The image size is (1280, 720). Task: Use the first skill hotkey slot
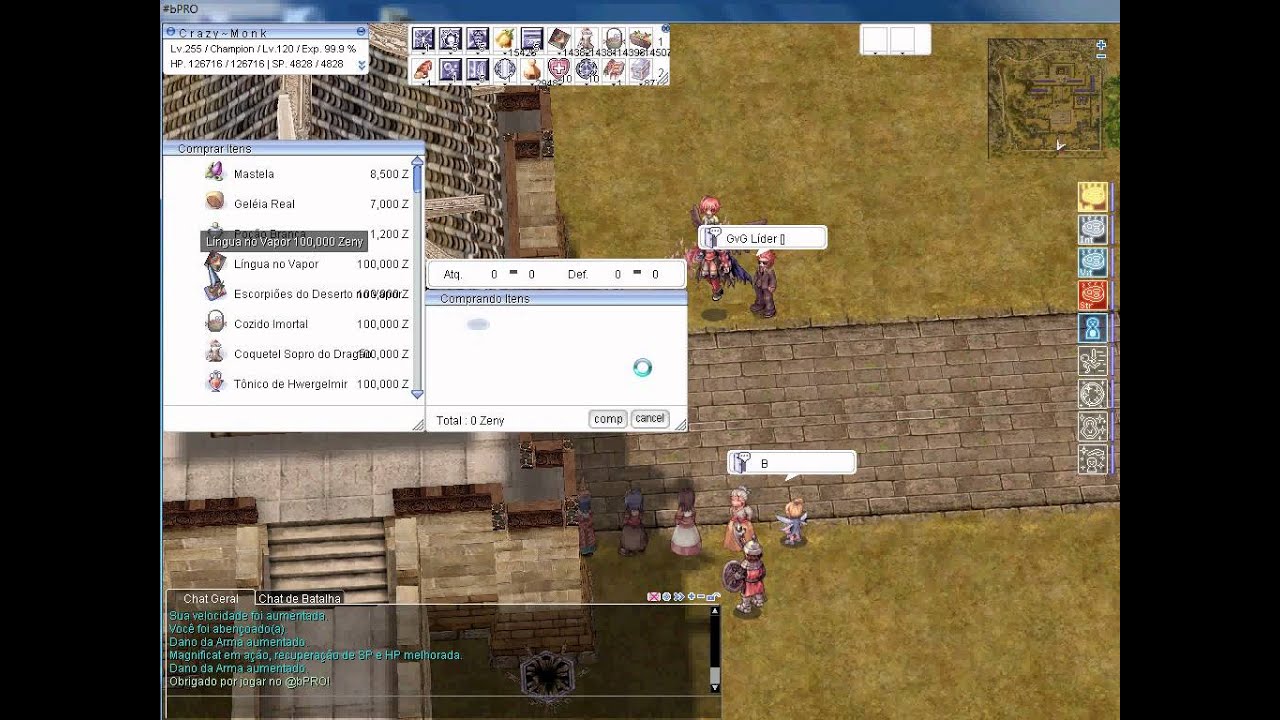coord(423,40)
